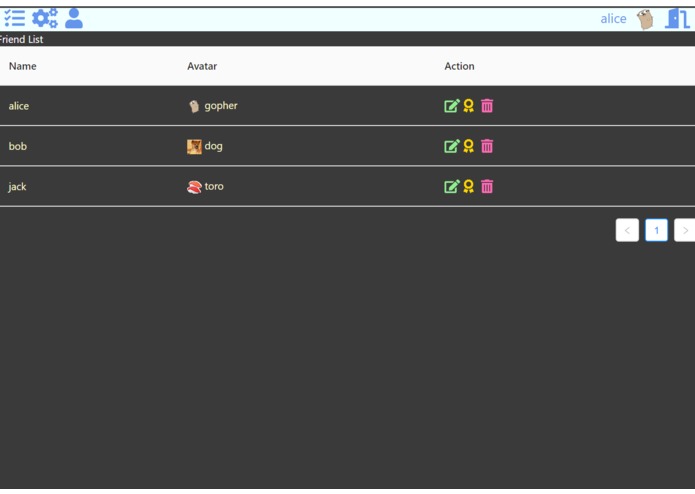This screenshot has height=494, width=695.
Task: Click the edit icon in alice's row
Action: click(452, 106)
